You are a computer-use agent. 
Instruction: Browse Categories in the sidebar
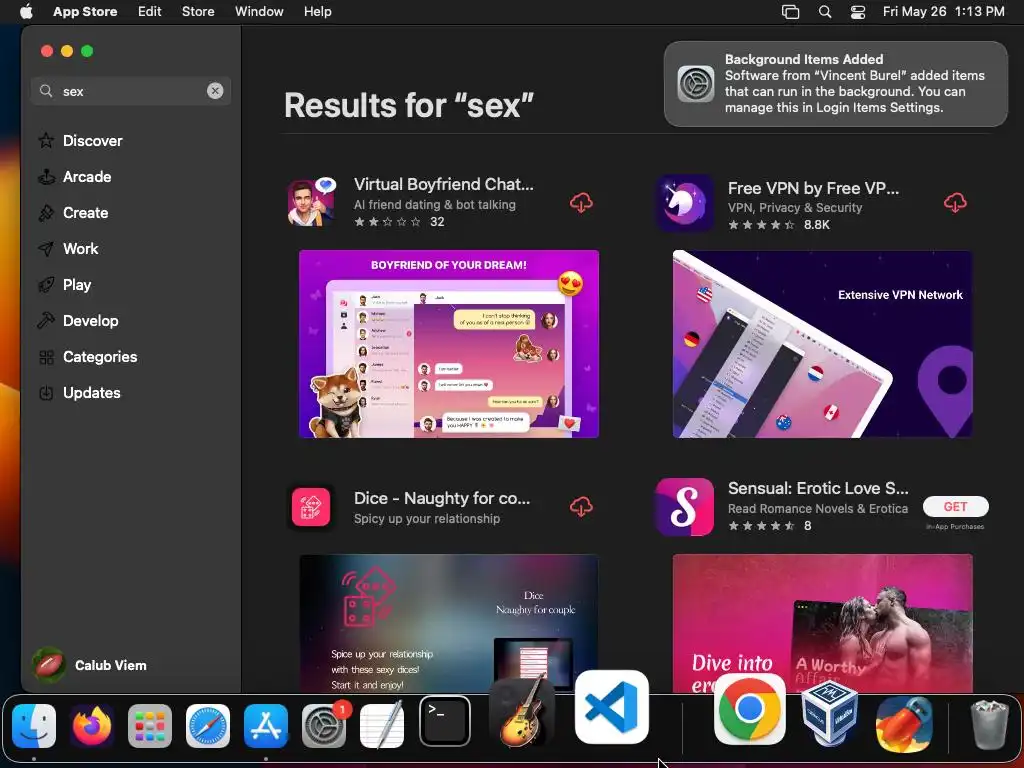100,357
